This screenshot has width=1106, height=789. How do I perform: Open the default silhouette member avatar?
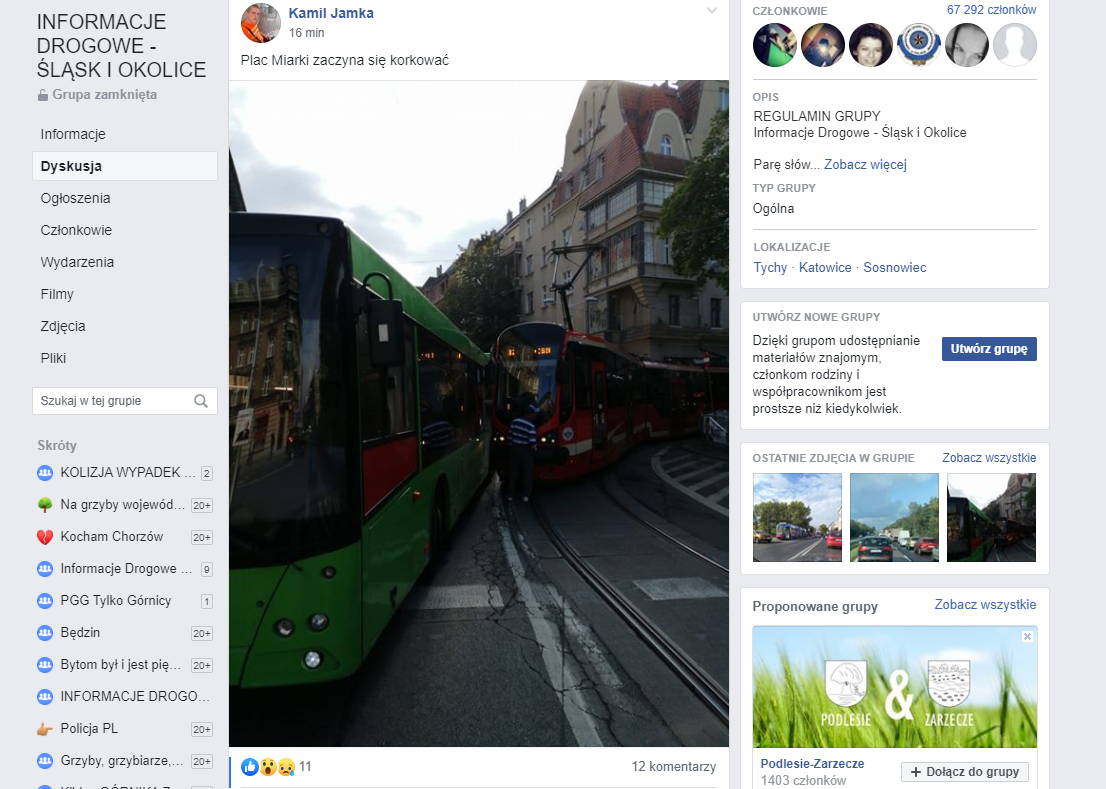pyautogui.click(x=1014, y=45)
